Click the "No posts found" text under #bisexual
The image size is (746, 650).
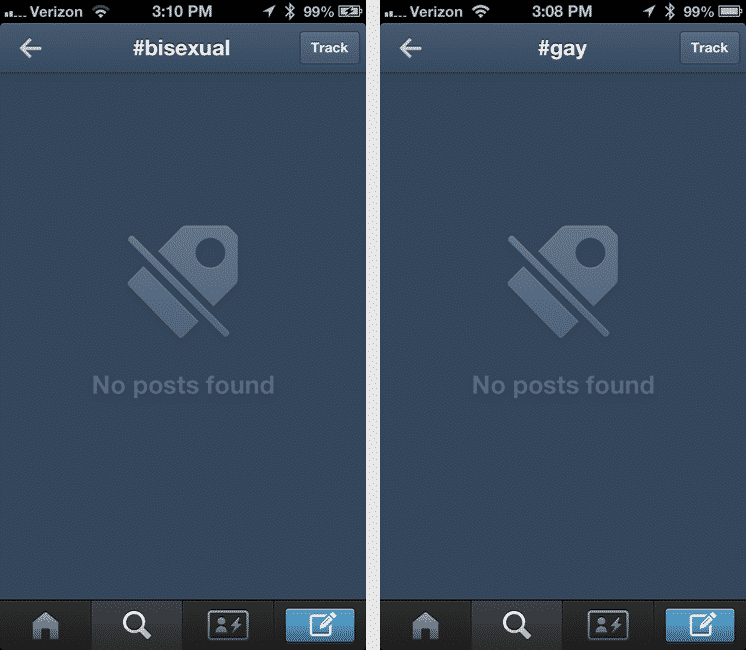183,385
